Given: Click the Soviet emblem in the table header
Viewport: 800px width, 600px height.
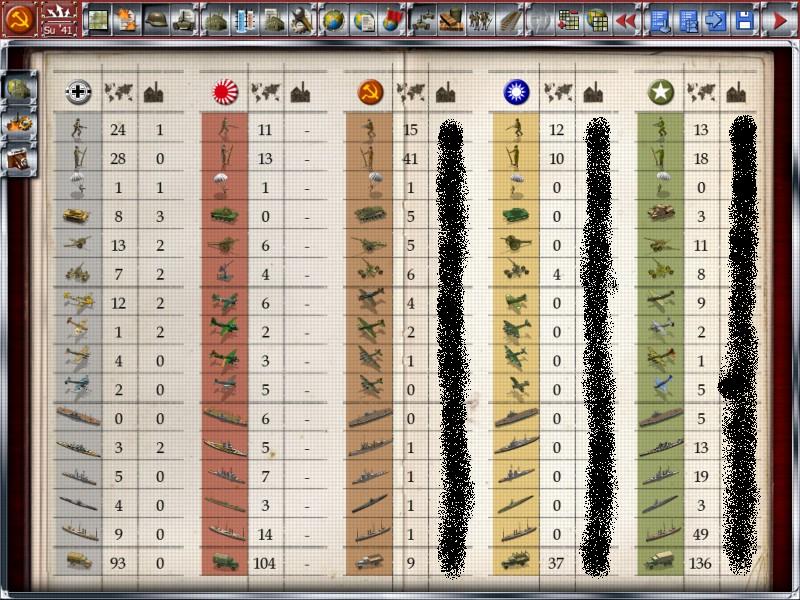Looking at the screenshot, I should [370, 92].
